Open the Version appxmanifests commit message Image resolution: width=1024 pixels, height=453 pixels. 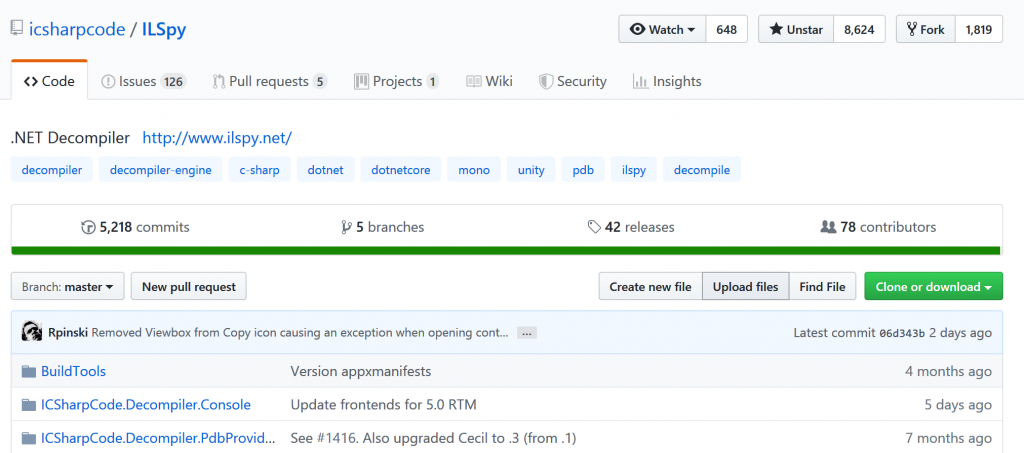360,371
